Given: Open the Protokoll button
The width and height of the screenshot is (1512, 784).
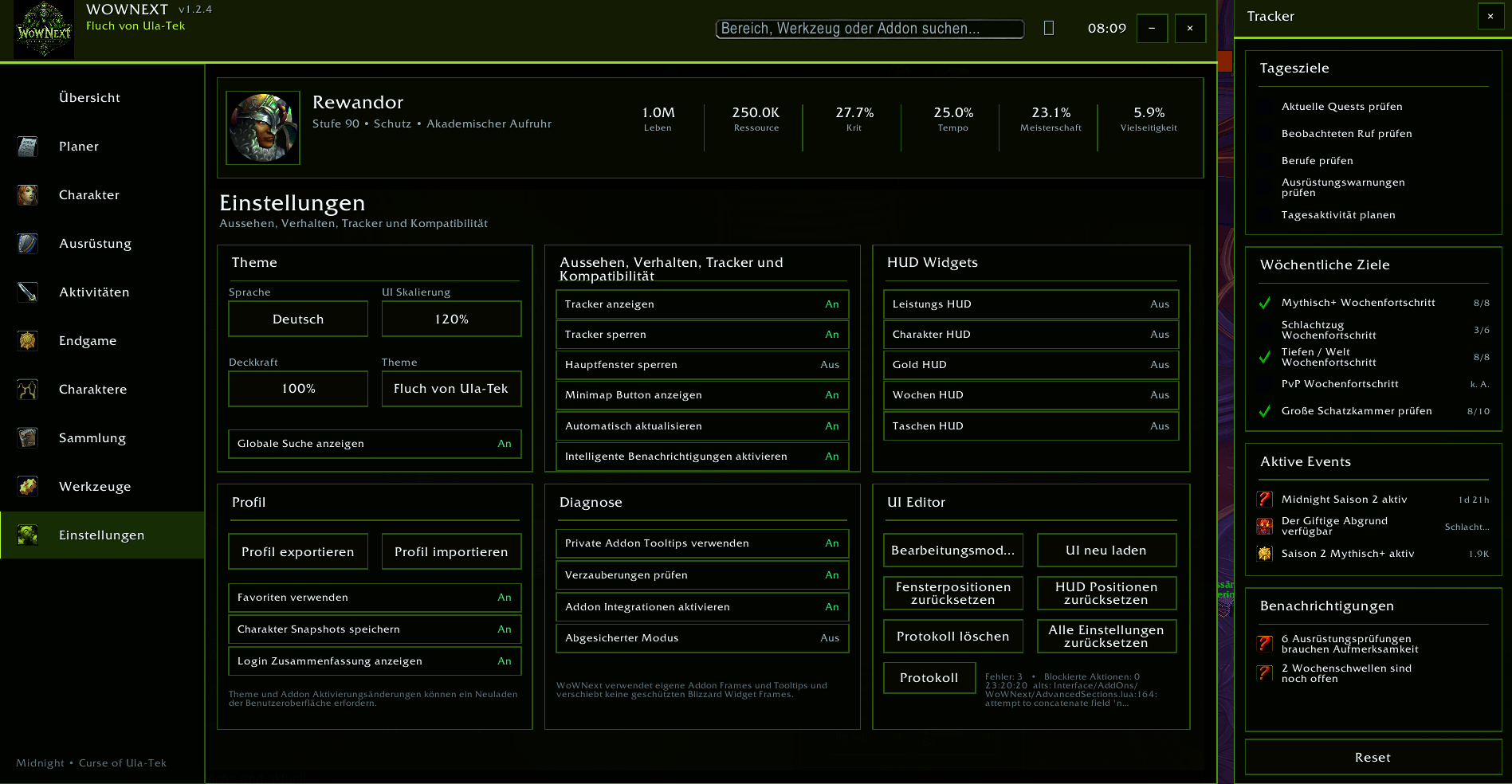Looking at the screenshot, I should [929, 678].
